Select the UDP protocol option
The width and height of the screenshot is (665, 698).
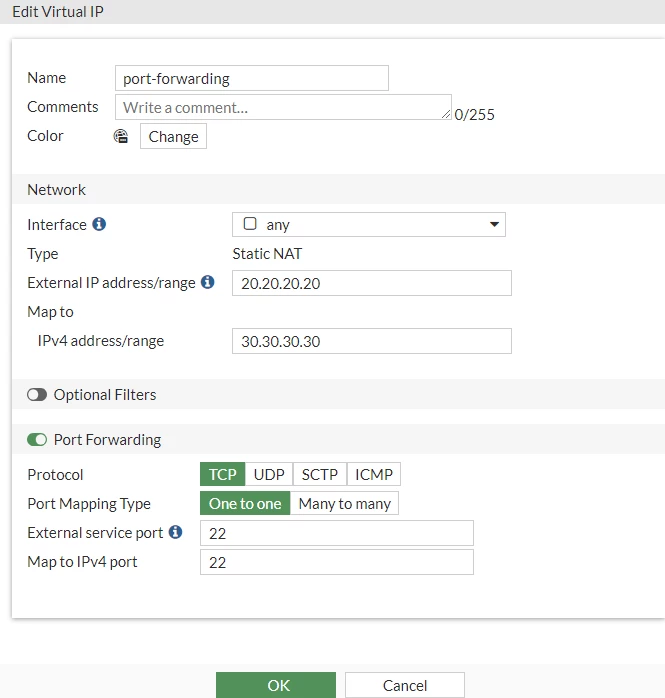coord(269,474)
